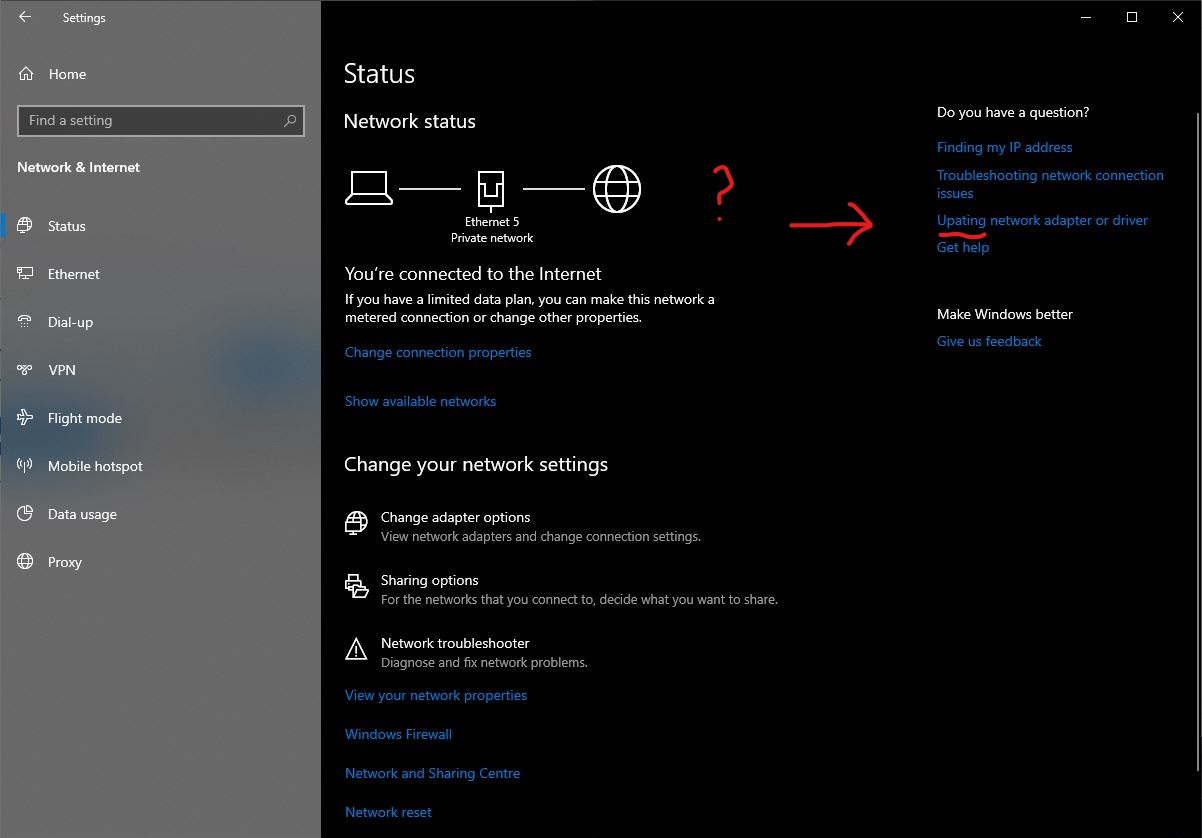This screenshot has width=1202, height=838.
Task: Click the laptop icon in network diagram
Action: [x=368, y=188]
